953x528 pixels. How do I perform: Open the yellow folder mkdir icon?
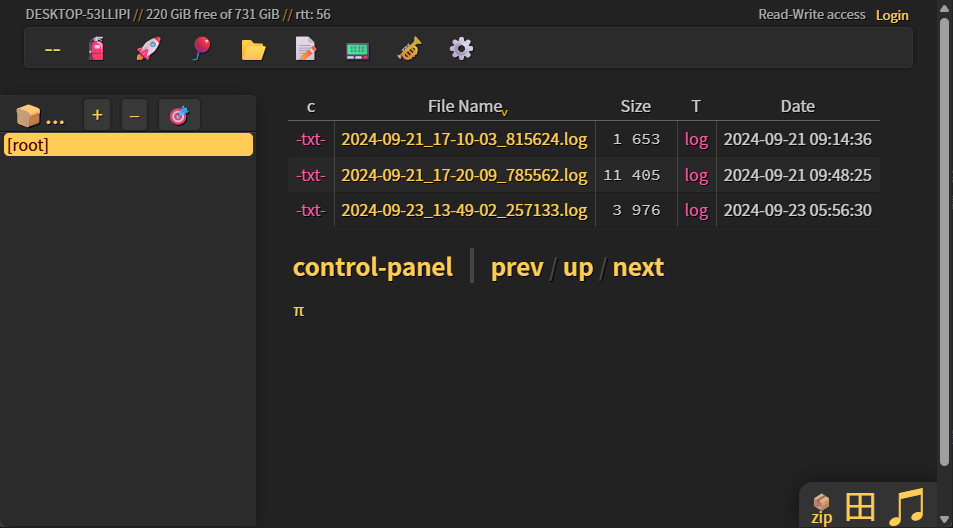253,49
